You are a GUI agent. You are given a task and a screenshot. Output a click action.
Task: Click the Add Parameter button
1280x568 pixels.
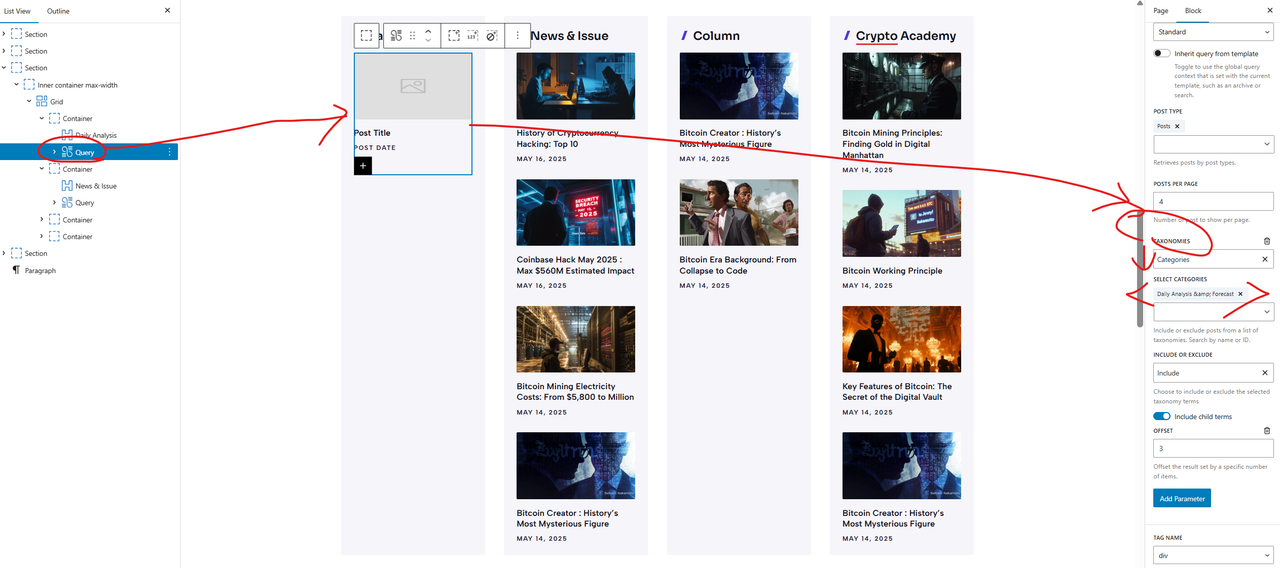1182,498
